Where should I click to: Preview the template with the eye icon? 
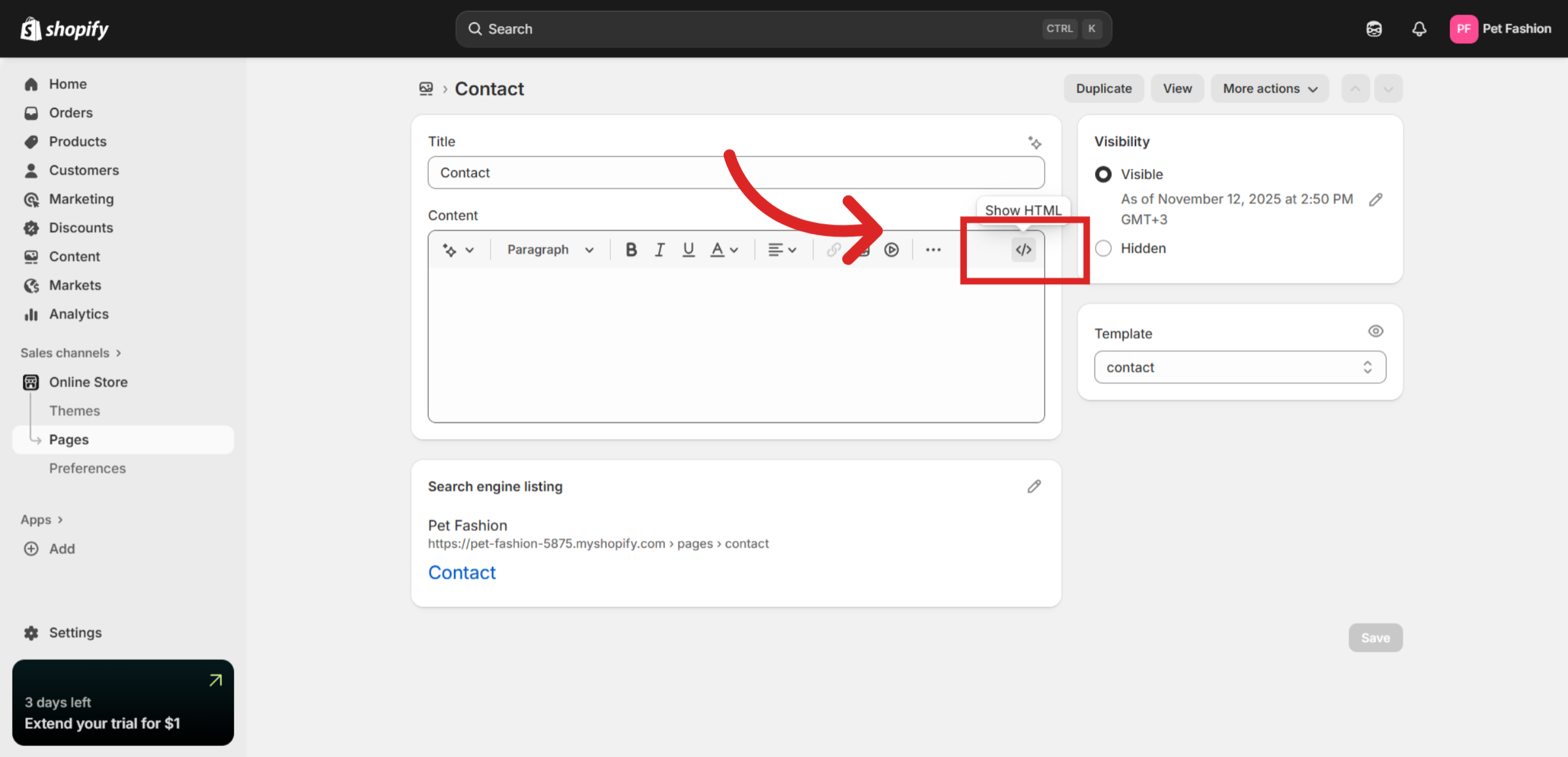coord(1376,331)
